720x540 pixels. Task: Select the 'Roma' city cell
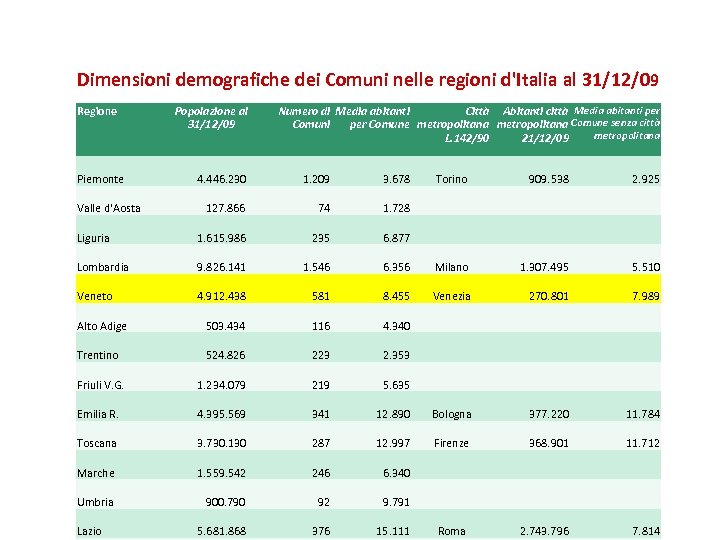pos(452,531)
